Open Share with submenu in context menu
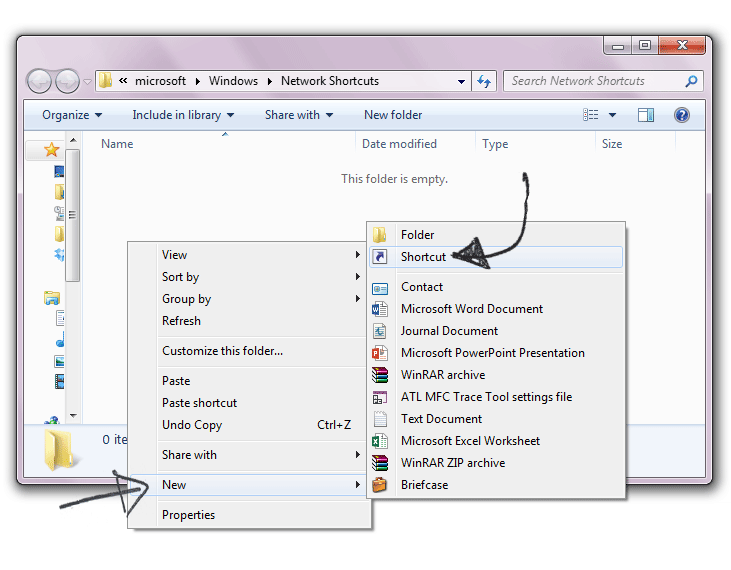731x570 pixels. click(x=261, y=454)
